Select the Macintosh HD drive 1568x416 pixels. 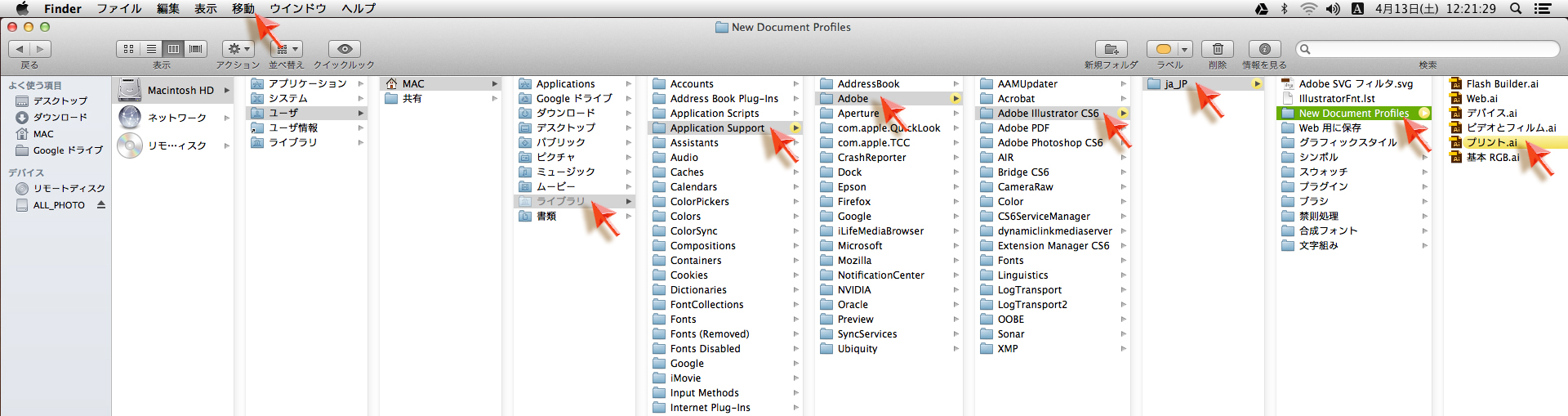pos(173,90)
